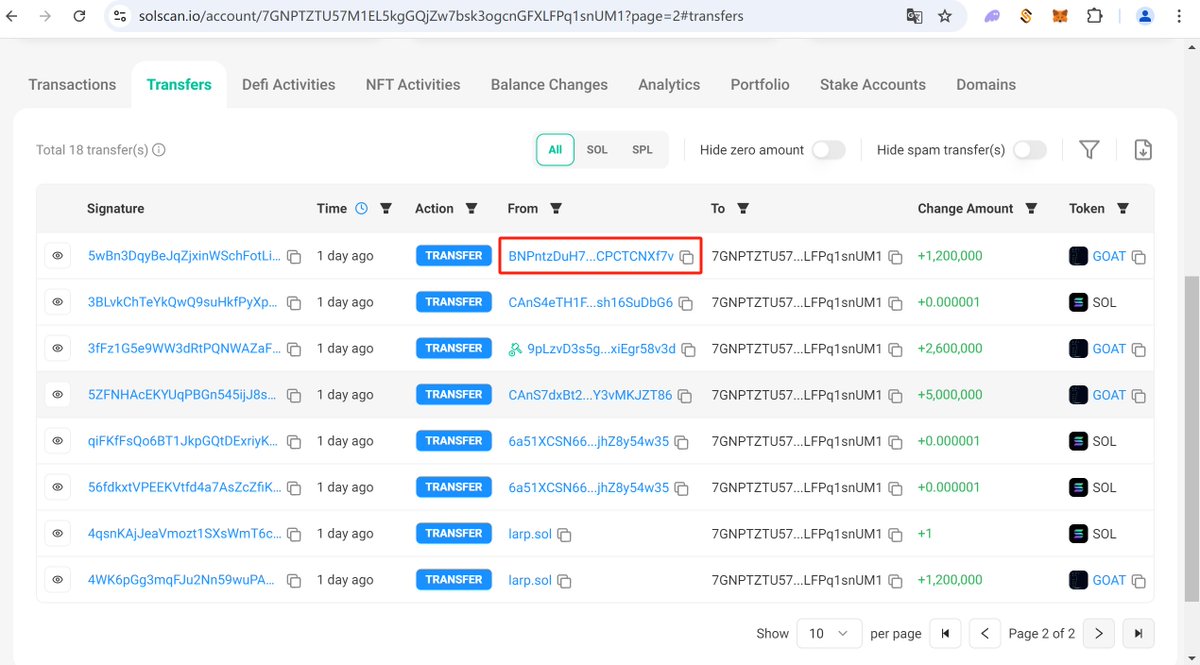Viewport: 1200px width, 665px height.
Task: Copy the To address in the 5wBn3Dqy row
Action: (x=896, y=257)
